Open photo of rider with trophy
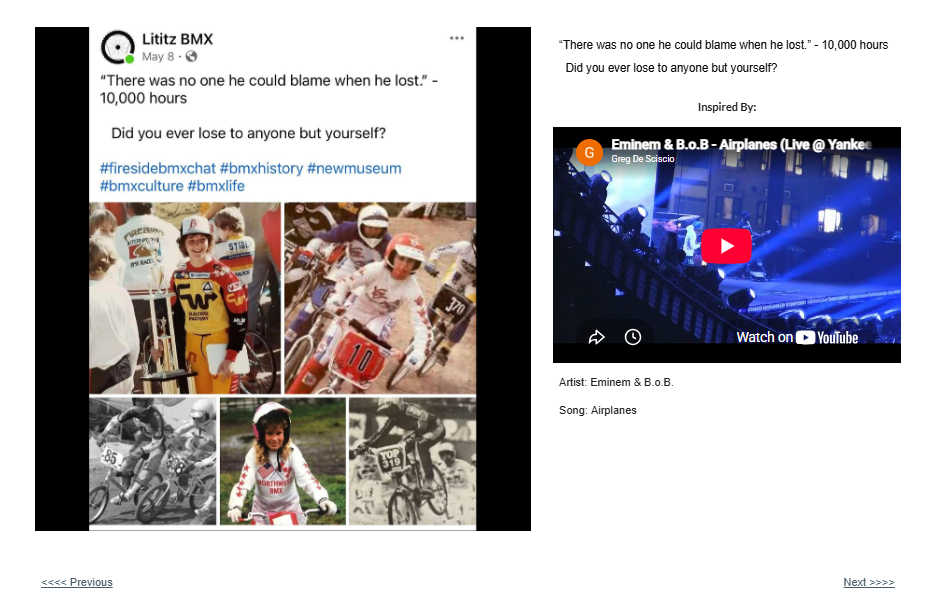Screen dimensions: 927x607 pyautogui.click(x=185, y=298)
